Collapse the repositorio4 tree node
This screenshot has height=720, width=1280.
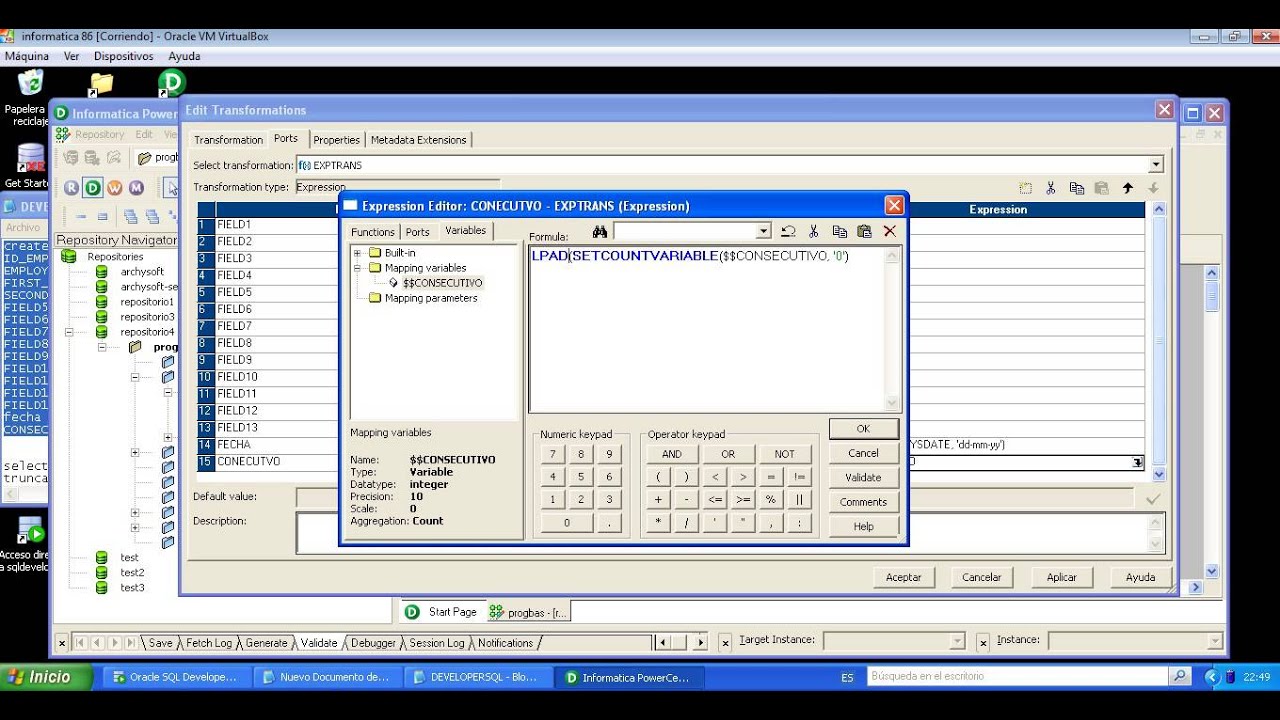click(x=68, y=332)
